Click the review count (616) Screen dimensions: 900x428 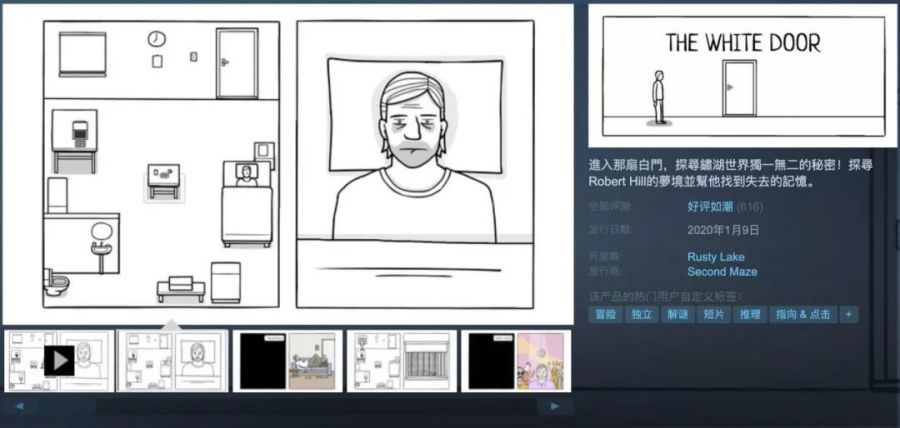[x=750, y=207]
